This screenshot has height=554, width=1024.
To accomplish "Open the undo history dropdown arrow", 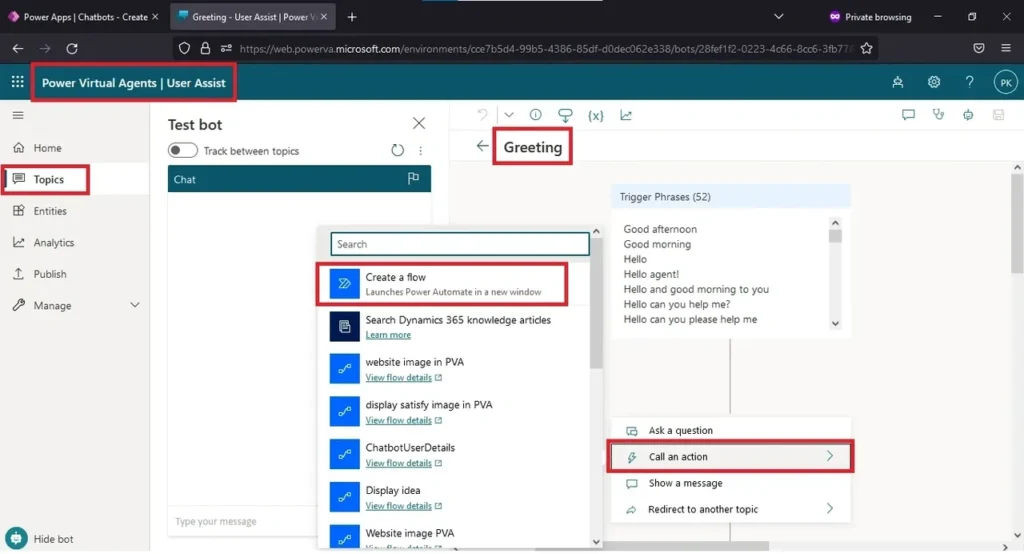I will (x=509, y=115).
